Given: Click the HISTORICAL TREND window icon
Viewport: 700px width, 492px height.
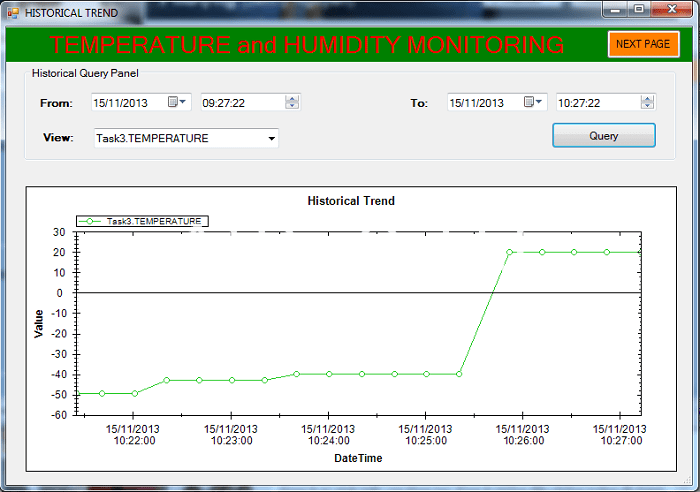Looking at the screenshot, I should pos(13,13).
